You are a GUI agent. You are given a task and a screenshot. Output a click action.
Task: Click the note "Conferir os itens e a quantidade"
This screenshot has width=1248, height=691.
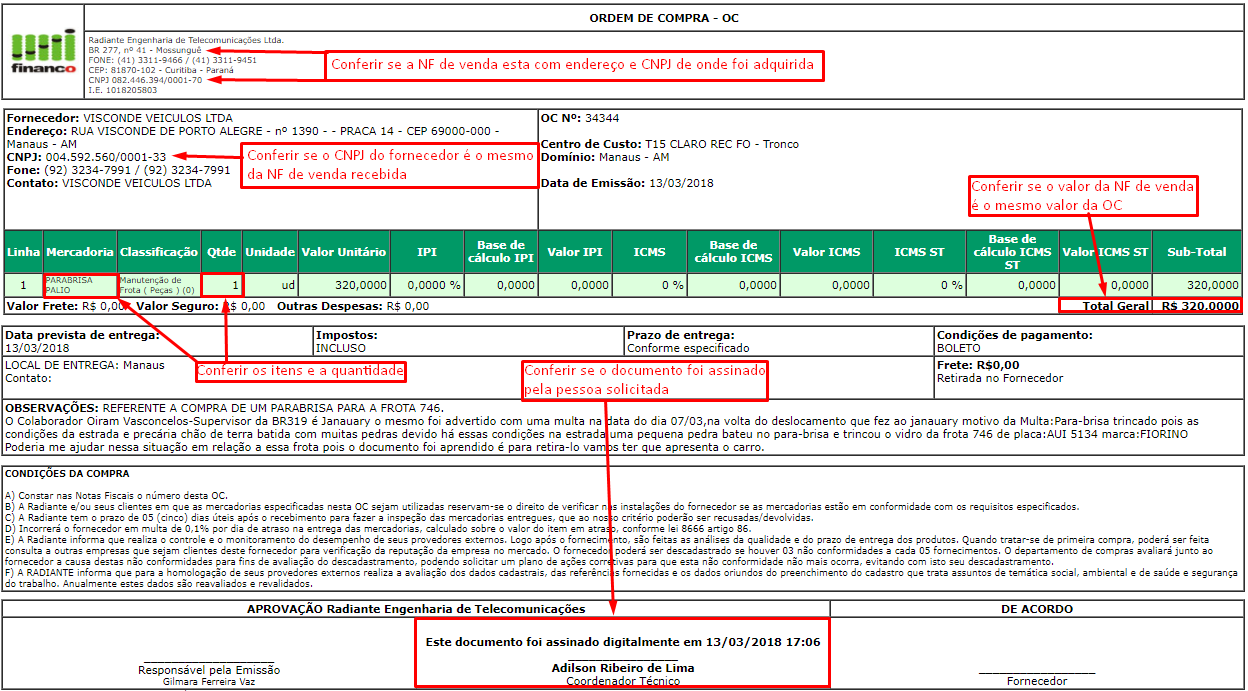[300, 372]
